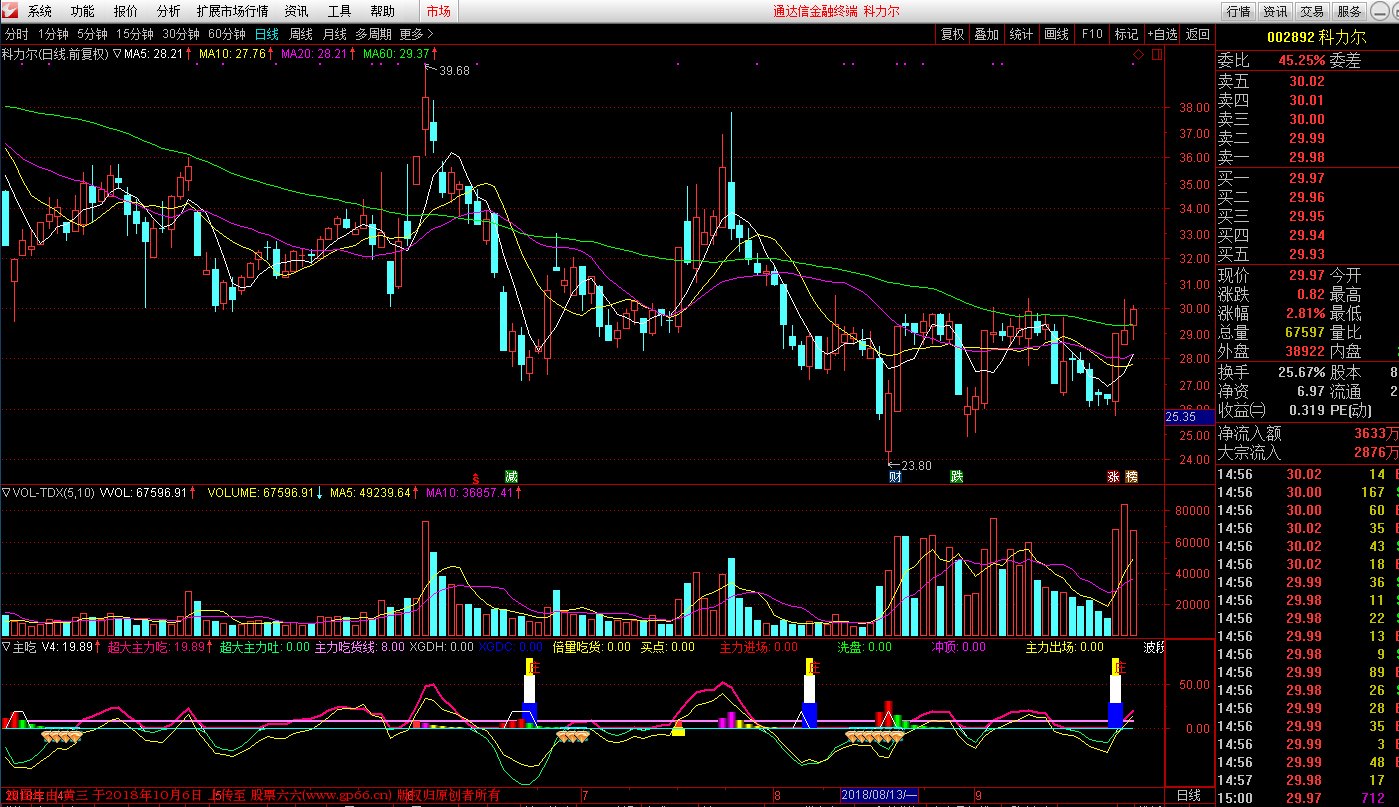Click the 23.80 low price label
The height and width of the screenshot is (807, 1399).
(x=916, y=465)
